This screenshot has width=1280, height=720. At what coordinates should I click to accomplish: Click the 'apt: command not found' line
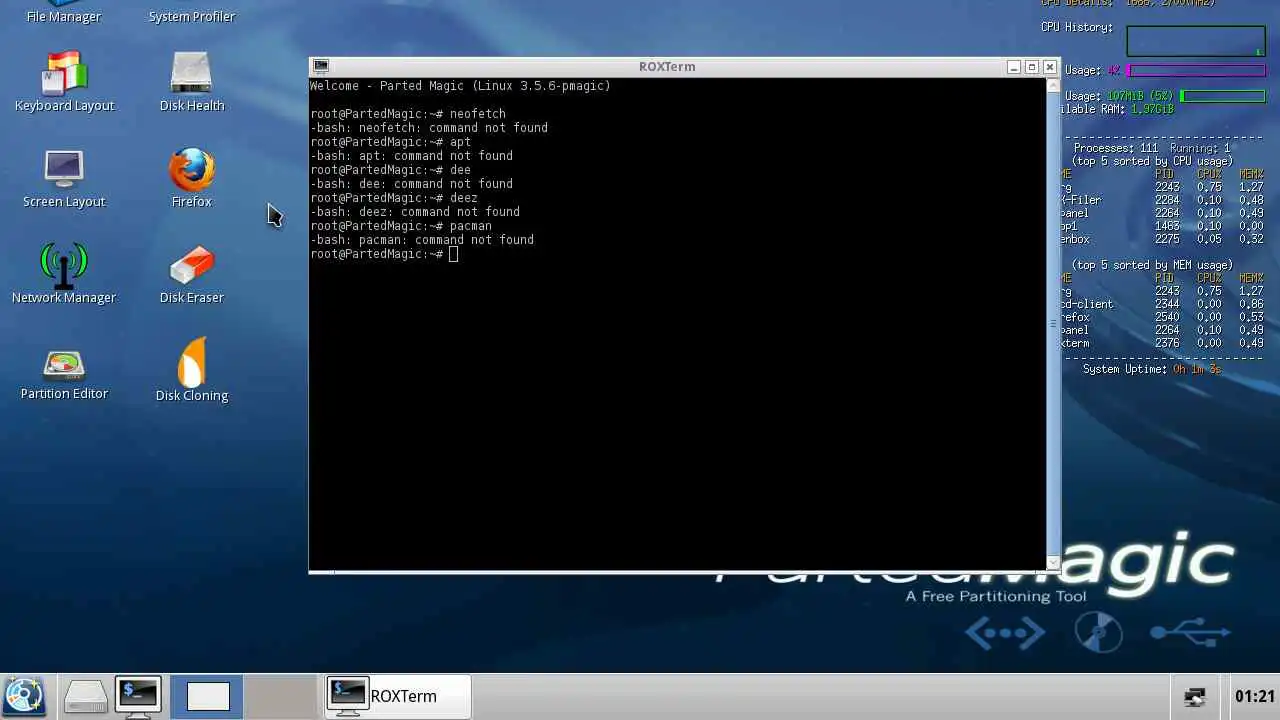point(411,156)
